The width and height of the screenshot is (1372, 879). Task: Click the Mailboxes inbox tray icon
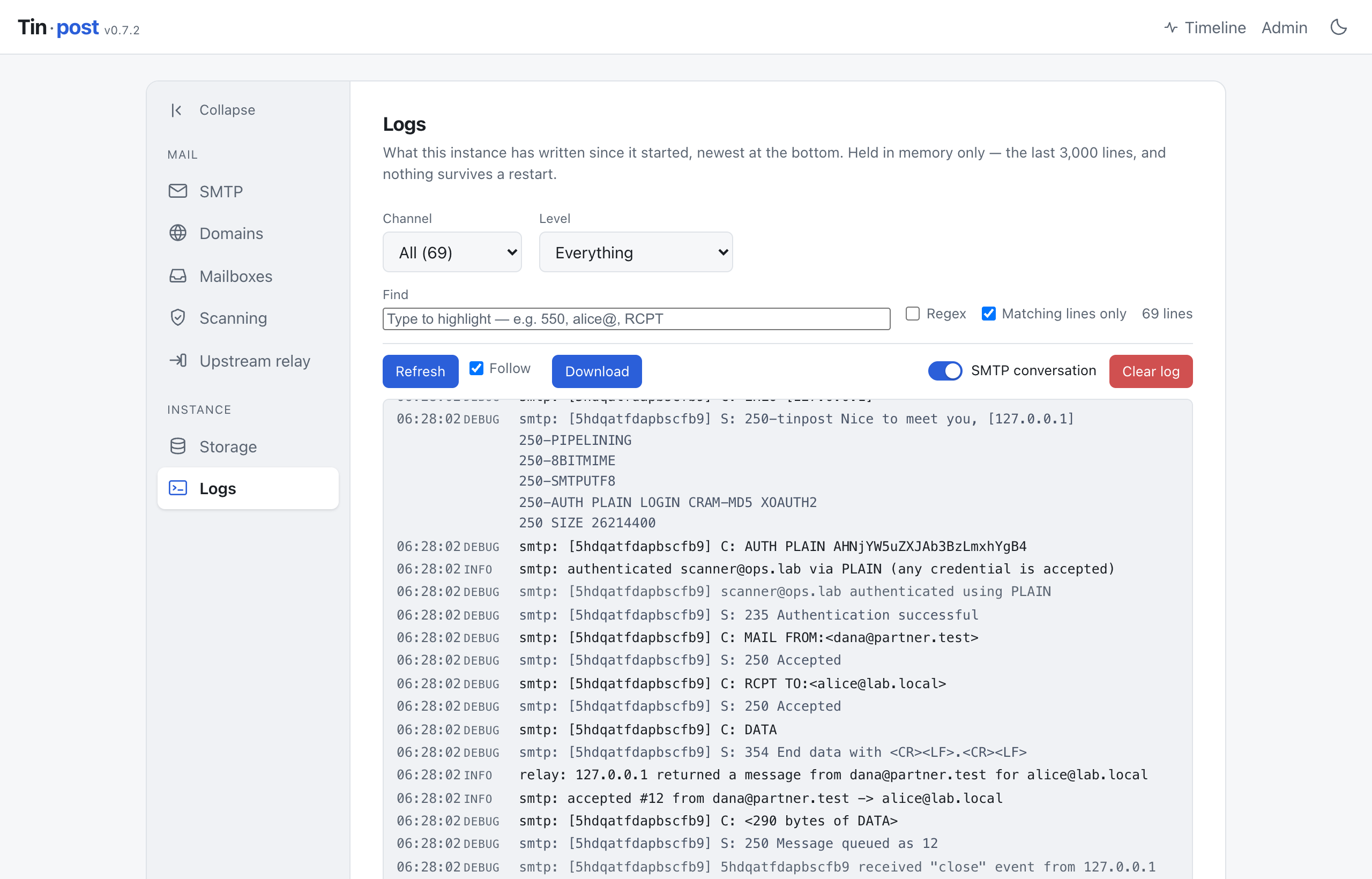click(177, 275)
